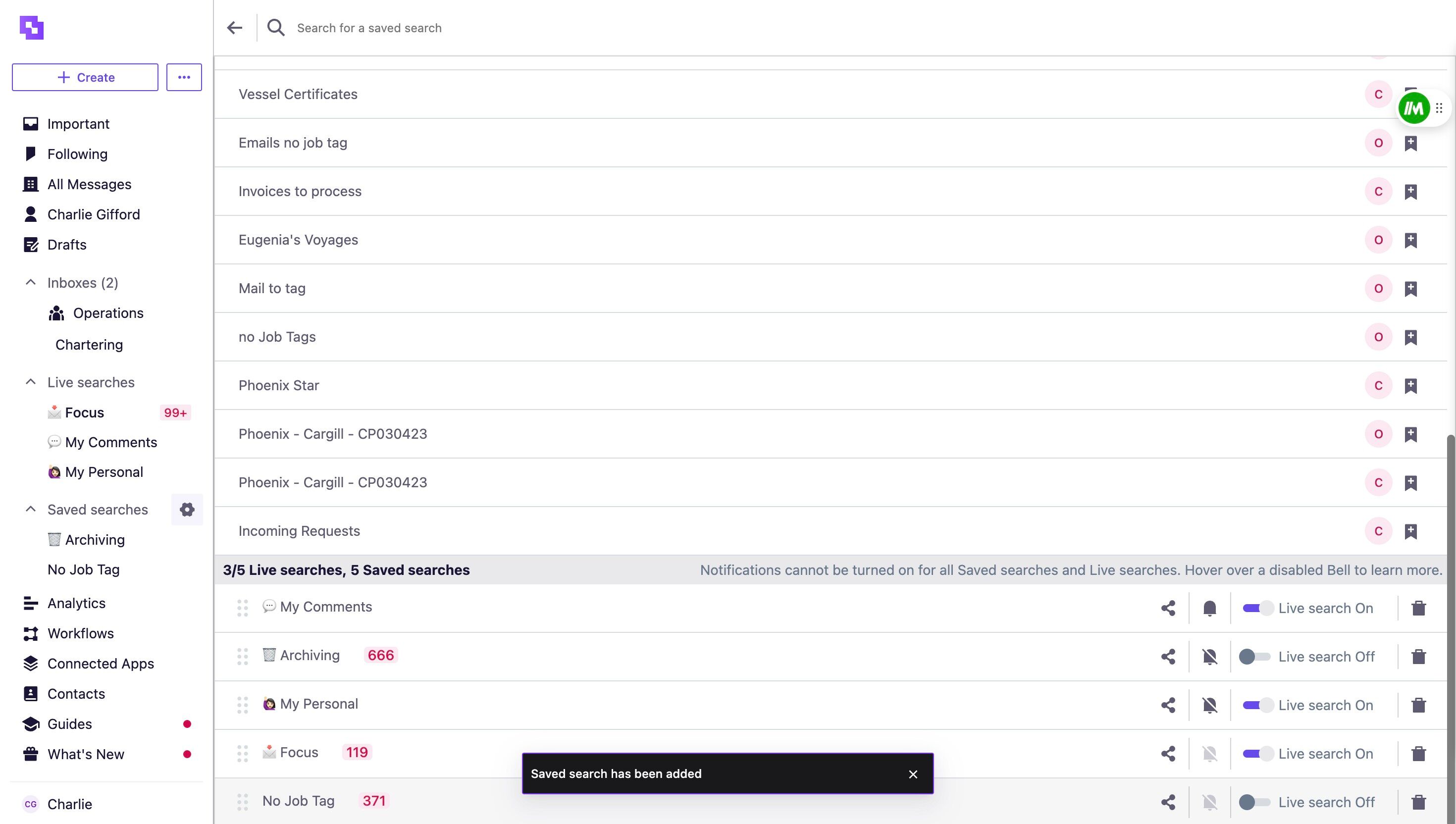The height and width of the screenshot is (824, 1456).
Task: Open the three-dots more options button
Action: coord(184,77)
